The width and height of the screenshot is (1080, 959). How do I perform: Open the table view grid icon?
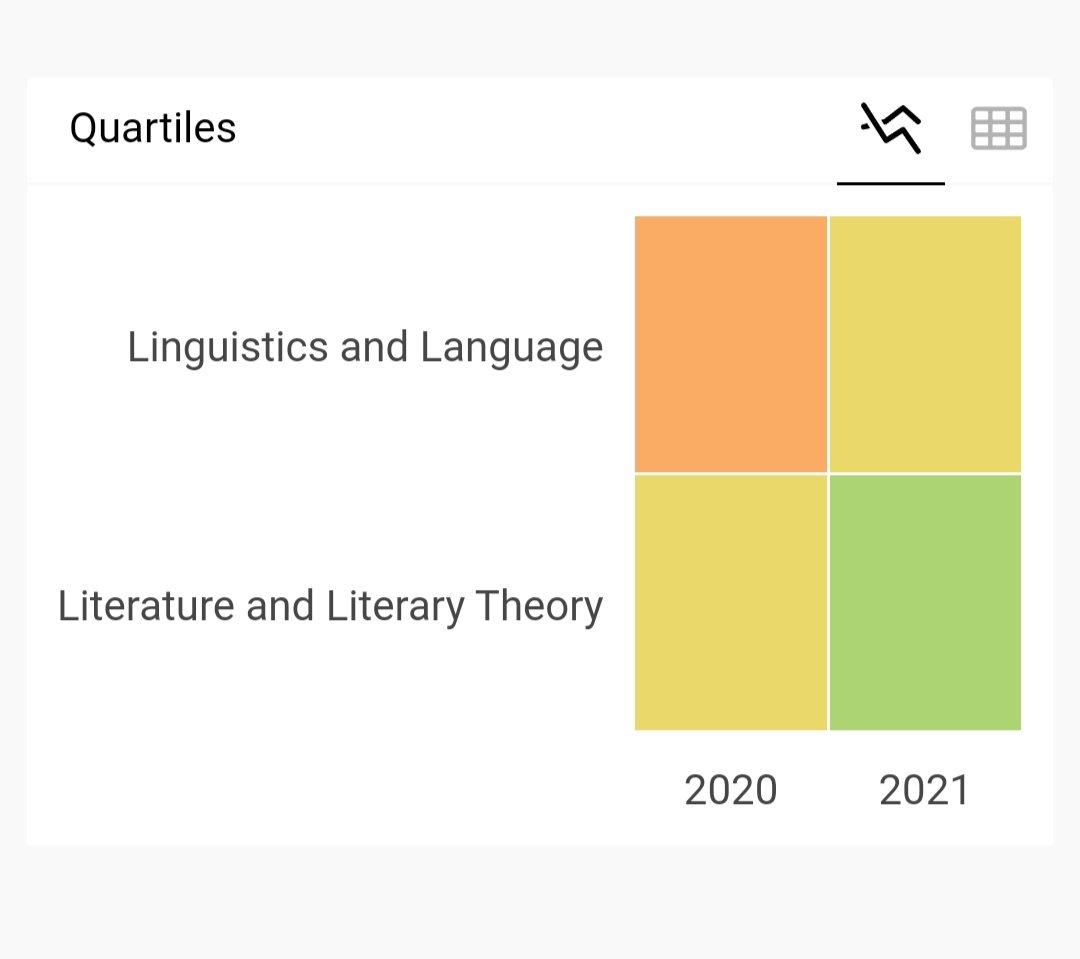999,128
